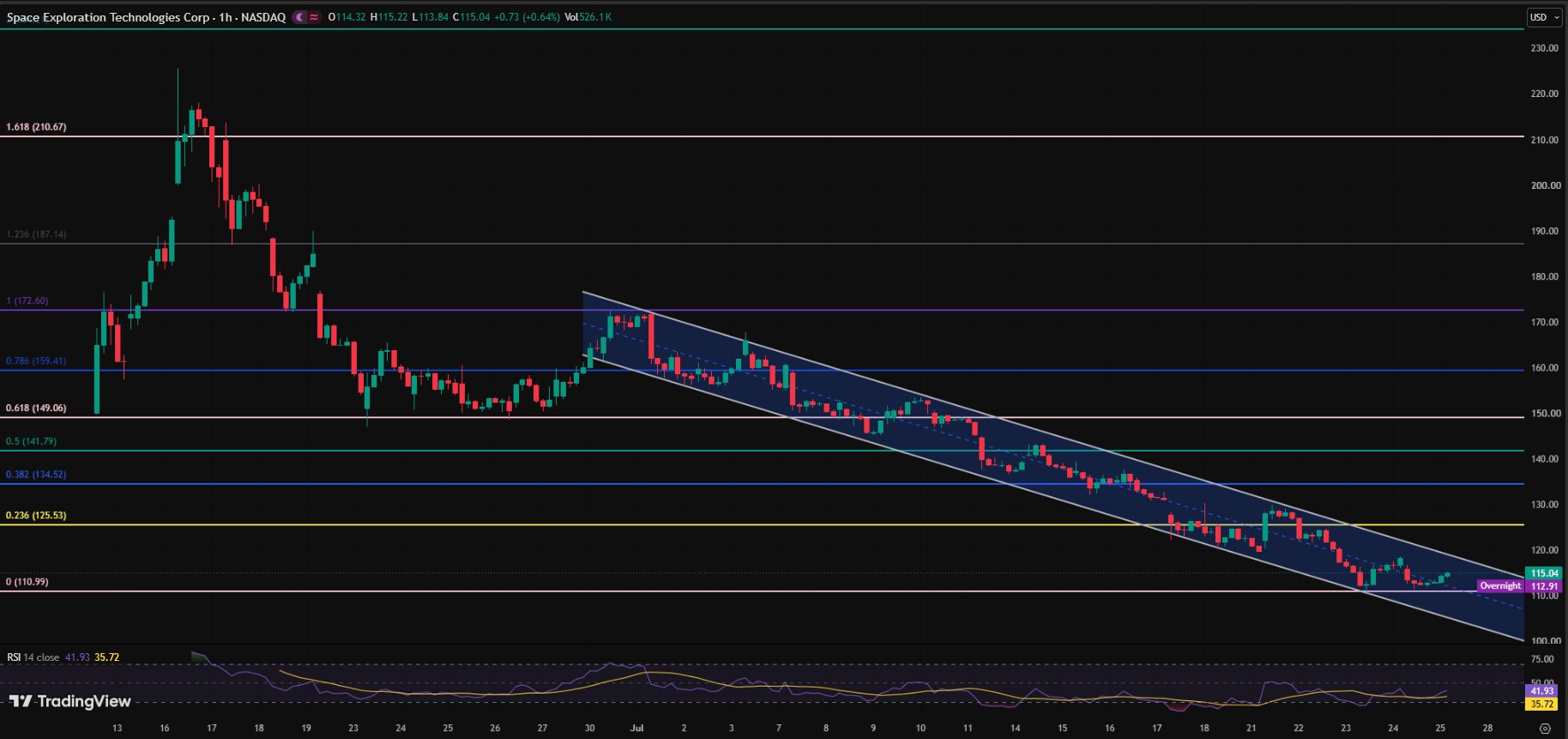
Task: Click the +0.73 (+0.64%) change readout
Action: tap(527, 17)
